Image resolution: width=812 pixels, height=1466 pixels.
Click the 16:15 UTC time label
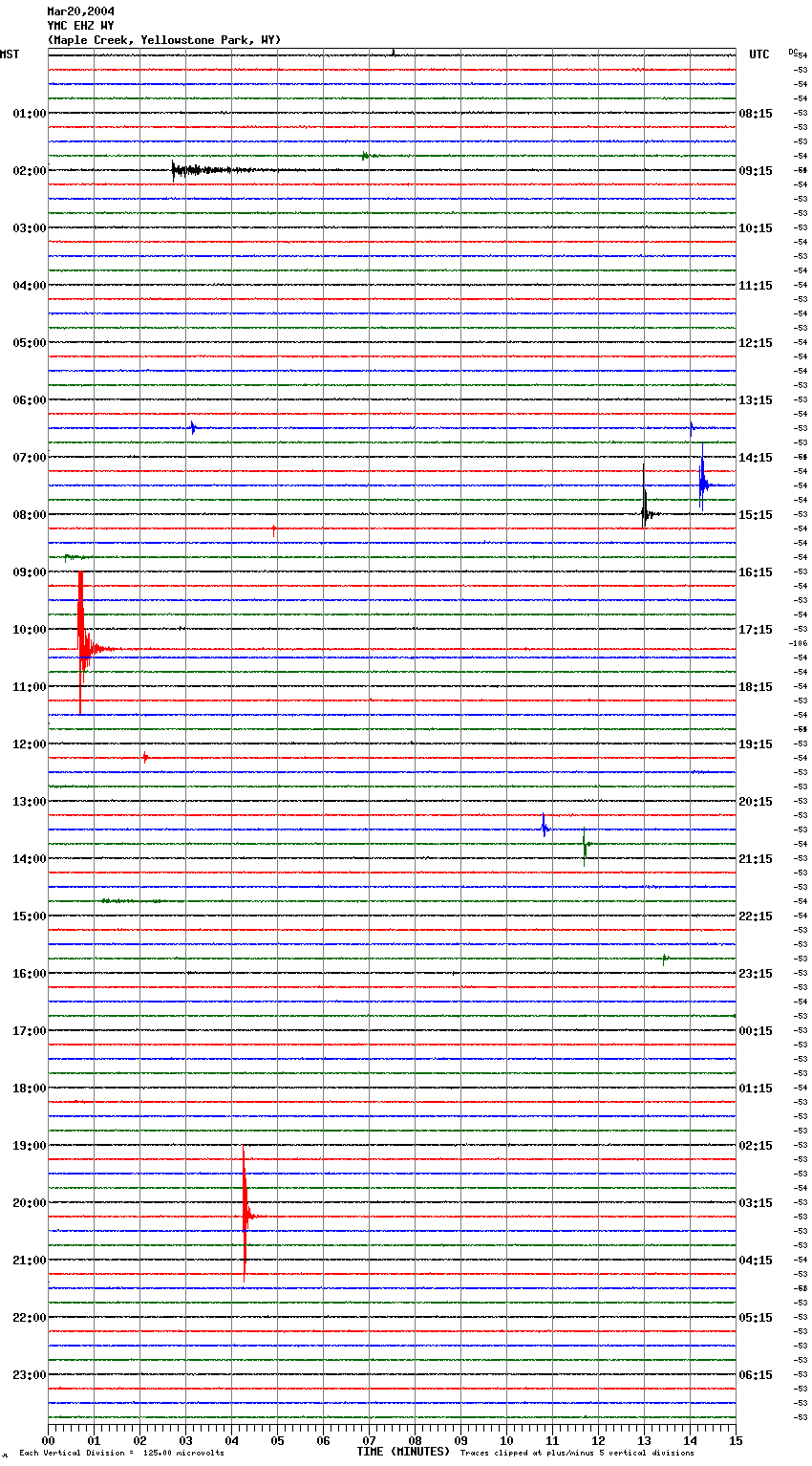click(x=756, y=572)
